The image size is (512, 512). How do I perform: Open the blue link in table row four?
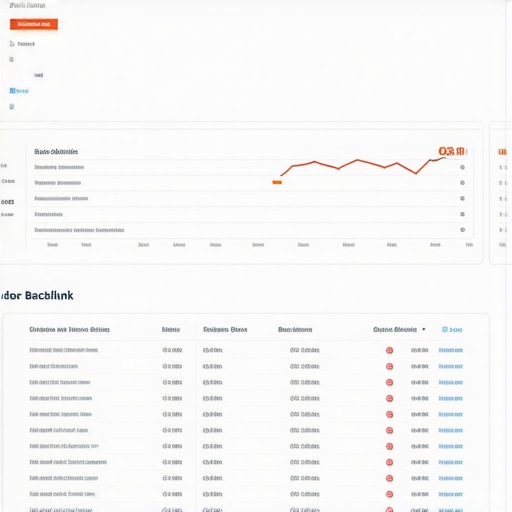coord(451,398)
